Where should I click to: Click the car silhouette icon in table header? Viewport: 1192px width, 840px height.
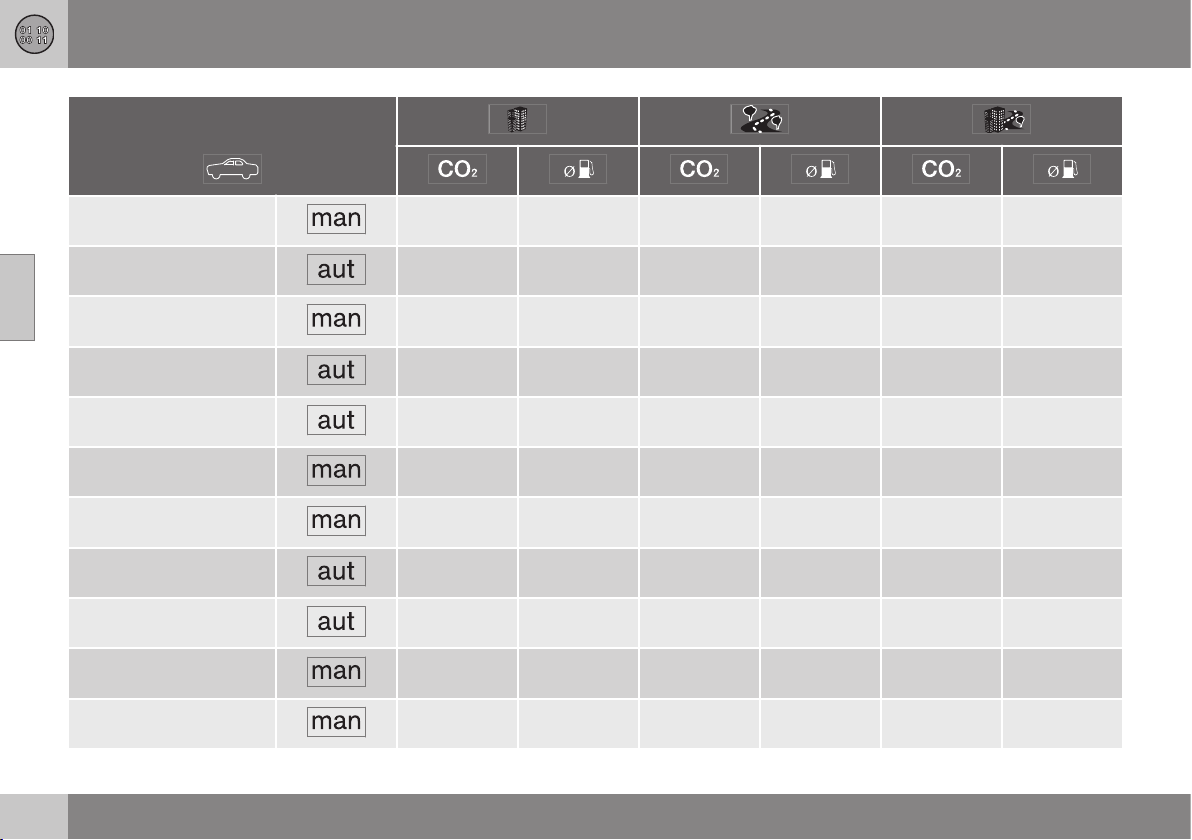pos(233,169)
